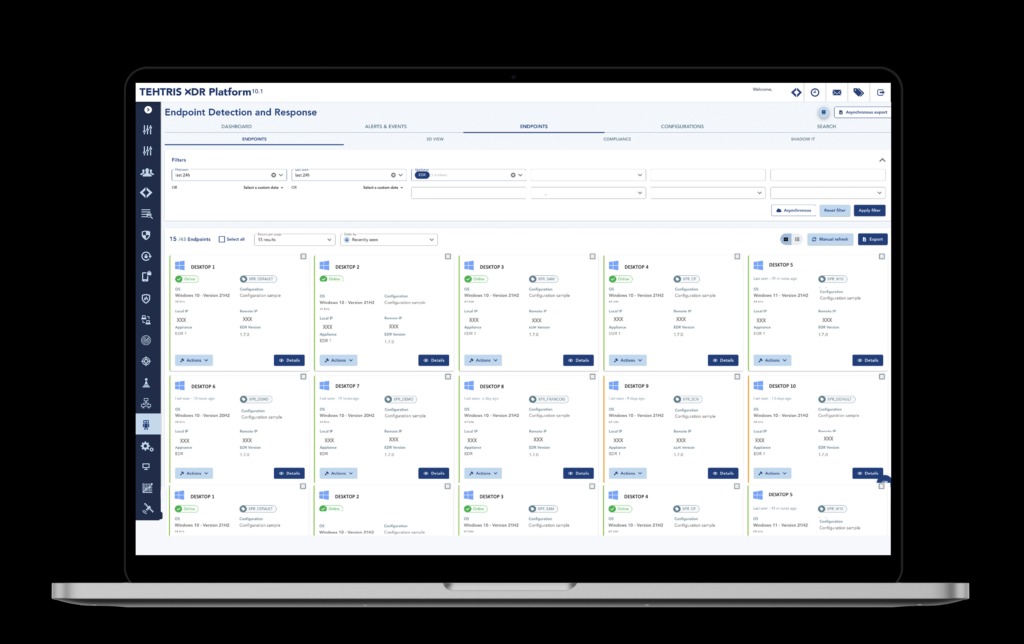Switch to the ALERTS & EVENTS tab
The width and height of the screenshot is (1024, 644).
pyautogui.click(x=385, y=126)
